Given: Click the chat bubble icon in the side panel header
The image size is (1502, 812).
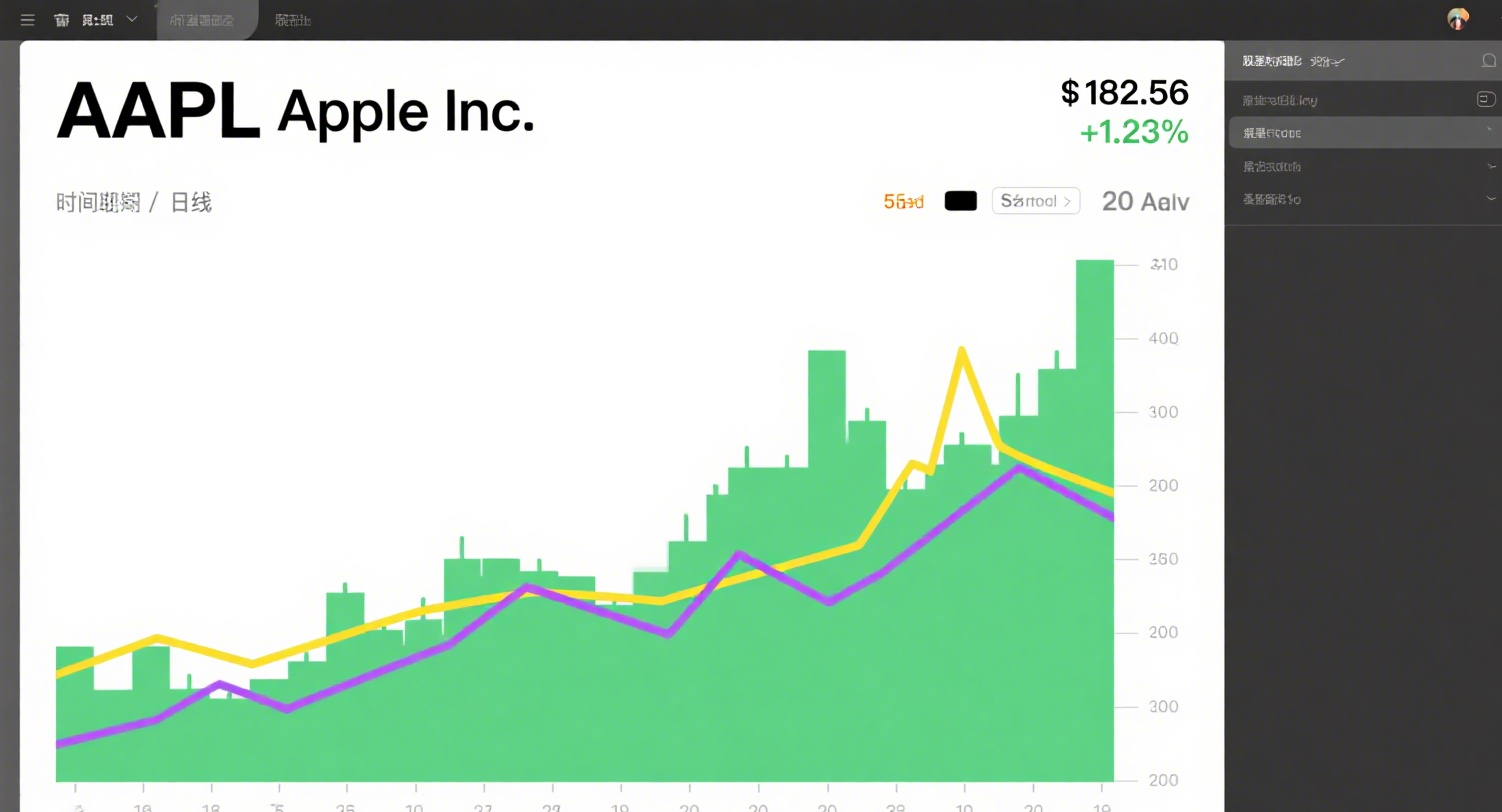Looking at the screenshot, I should point(1488,61).
